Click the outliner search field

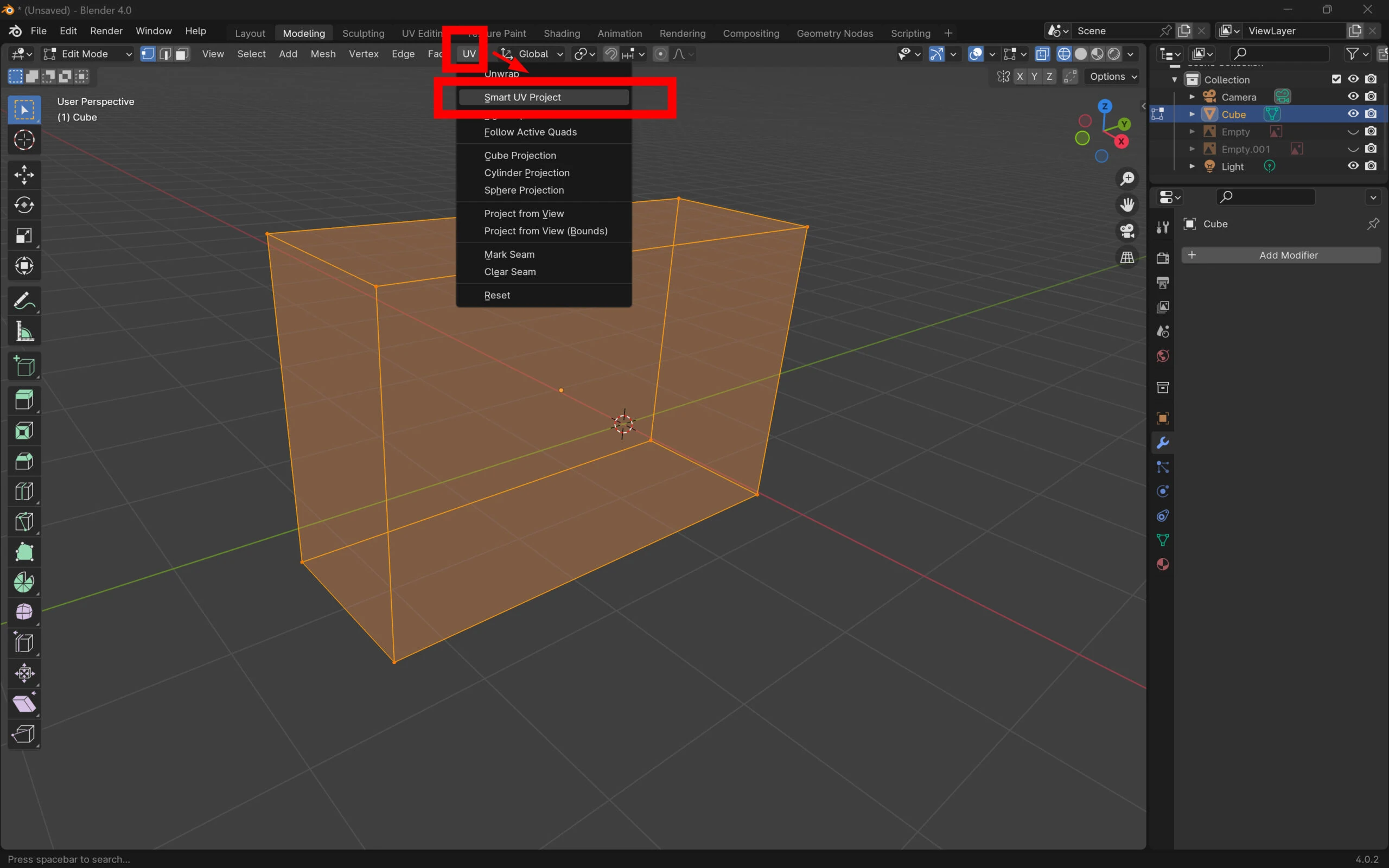click(1280, 54)
